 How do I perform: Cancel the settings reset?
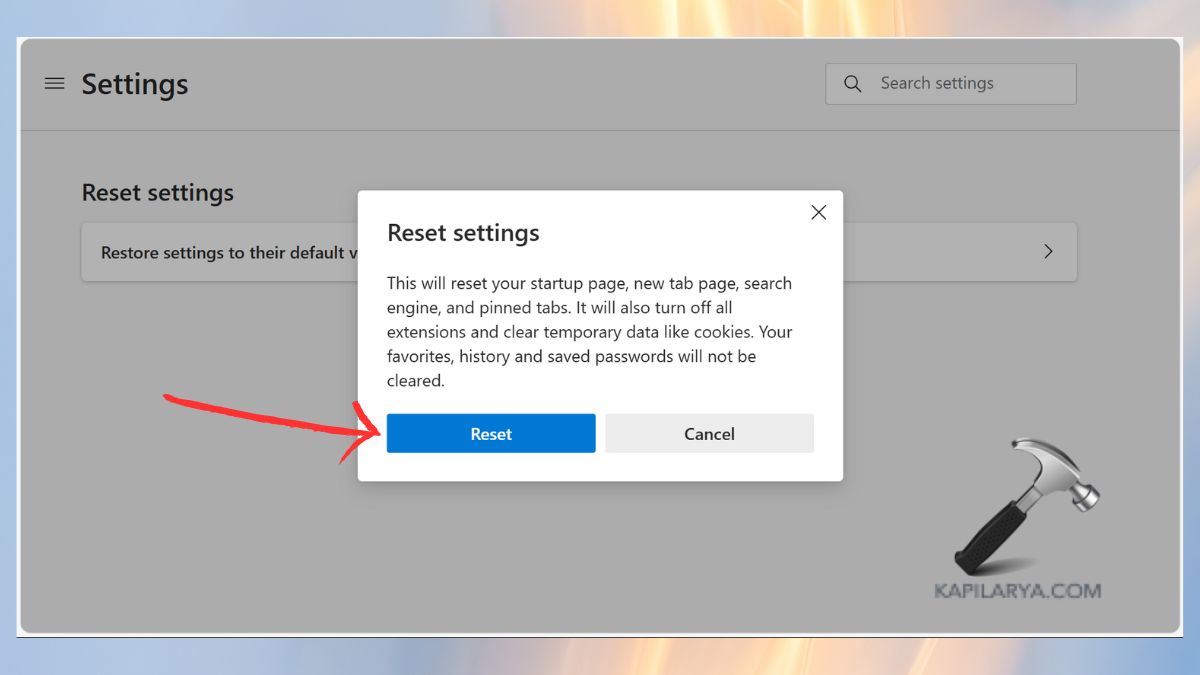[709, 433]
